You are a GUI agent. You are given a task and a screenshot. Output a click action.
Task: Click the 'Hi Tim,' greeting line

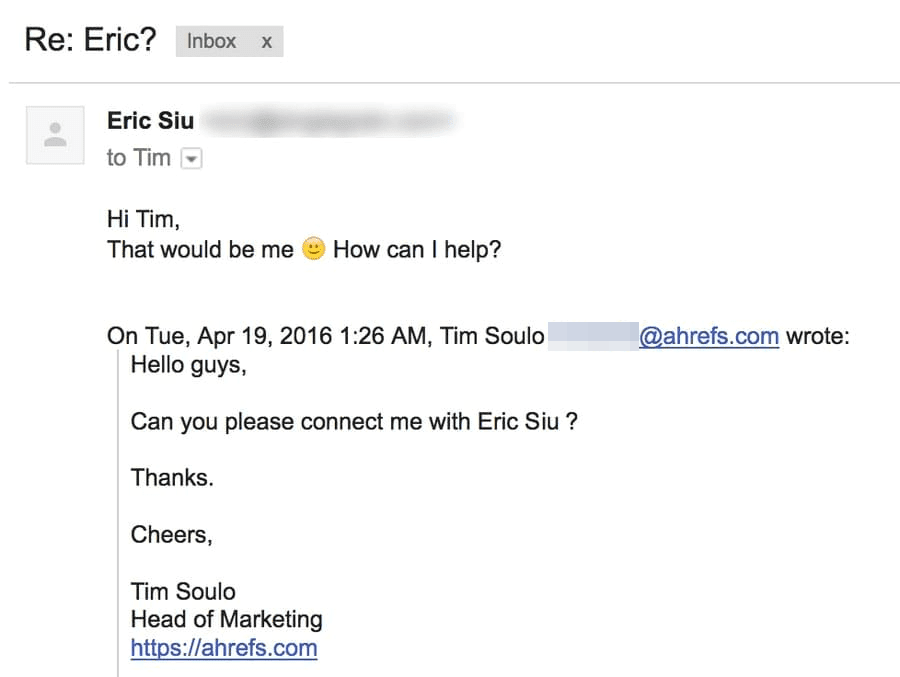144,219
